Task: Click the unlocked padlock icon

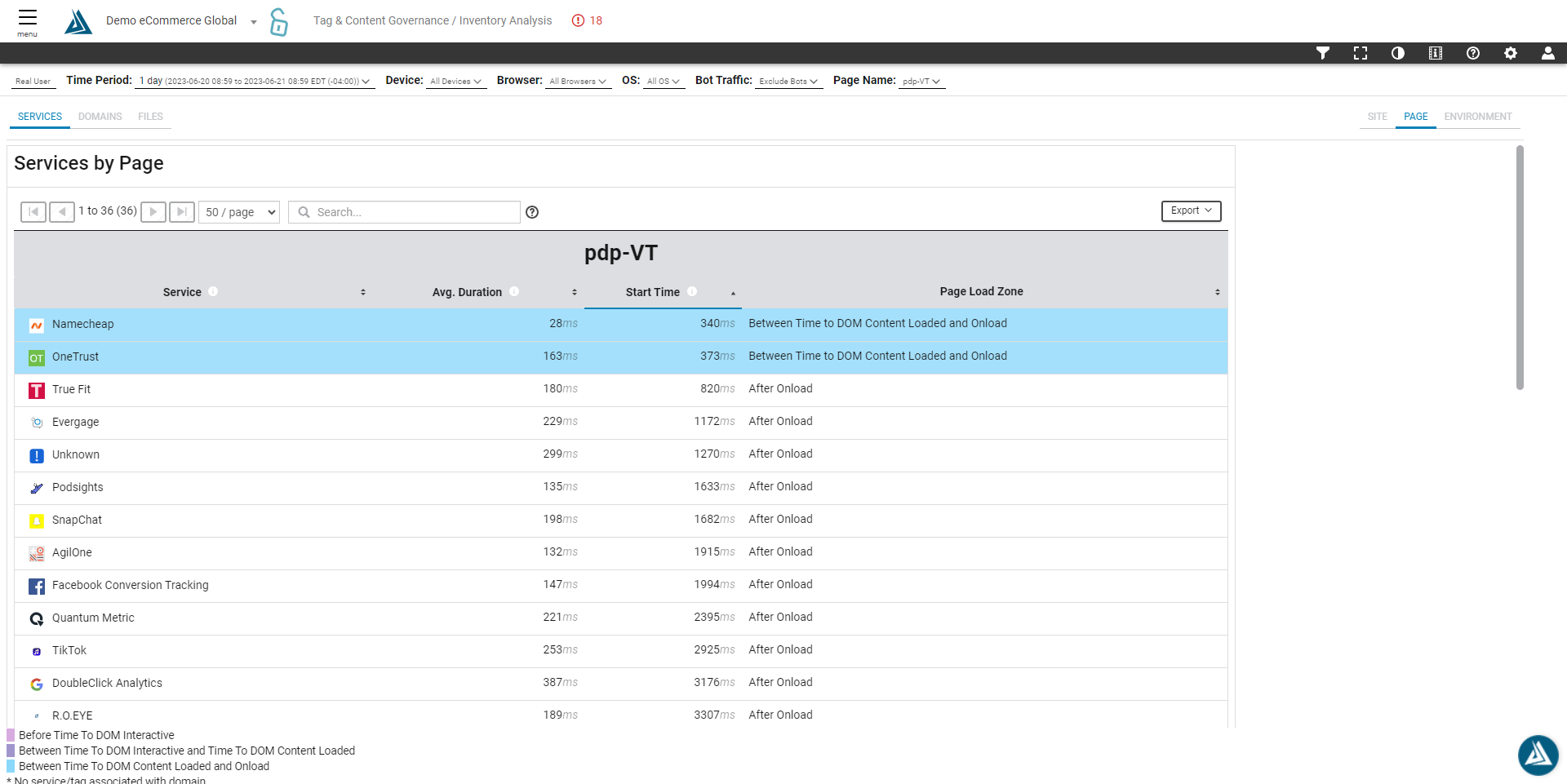Action: 279,22
